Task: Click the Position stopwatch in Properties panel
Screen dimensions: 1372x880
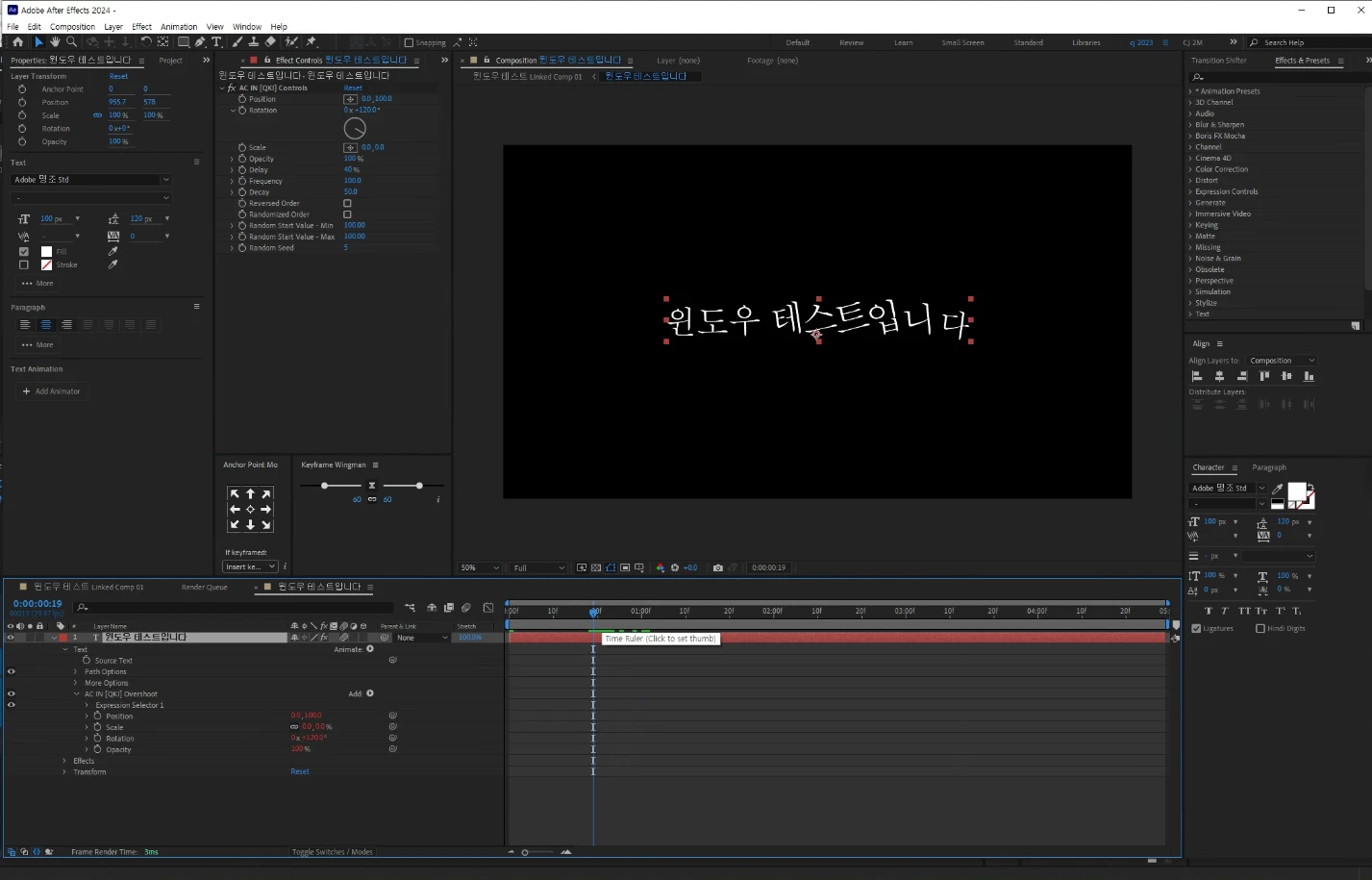Action: click(22, 102)
